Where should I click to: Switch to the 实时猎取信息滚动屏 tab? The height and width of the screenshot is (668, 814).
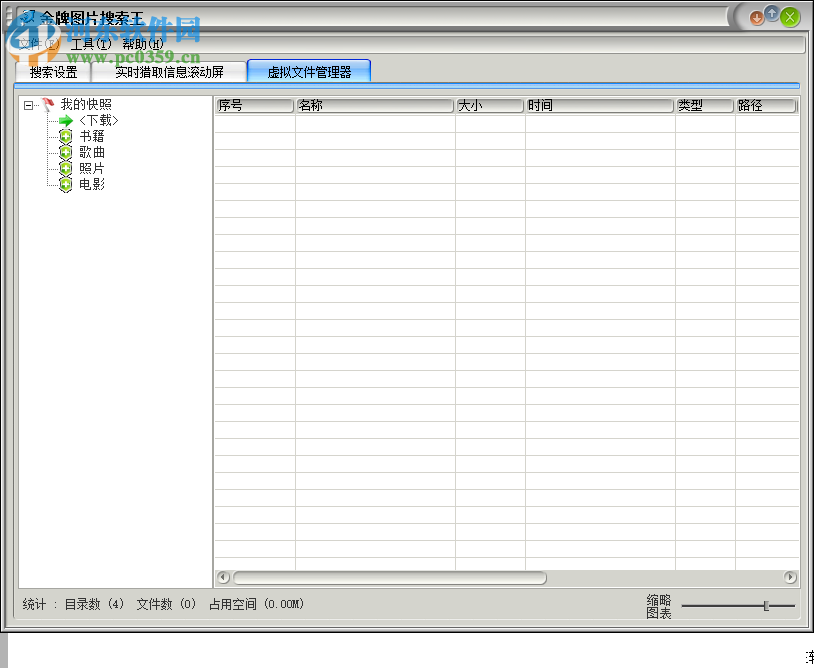(168, 70)
